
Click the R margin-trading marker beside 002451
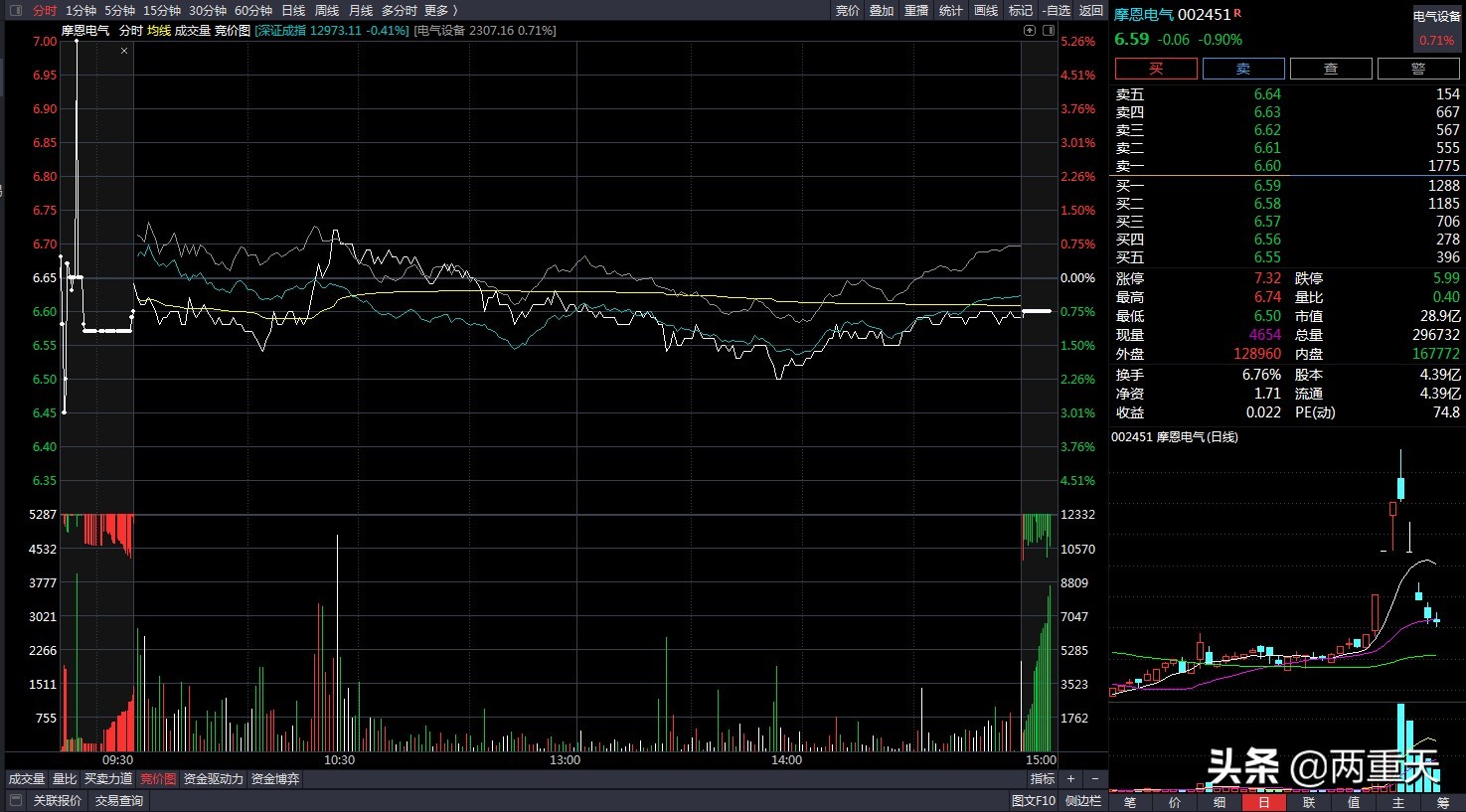(1237, 13)
